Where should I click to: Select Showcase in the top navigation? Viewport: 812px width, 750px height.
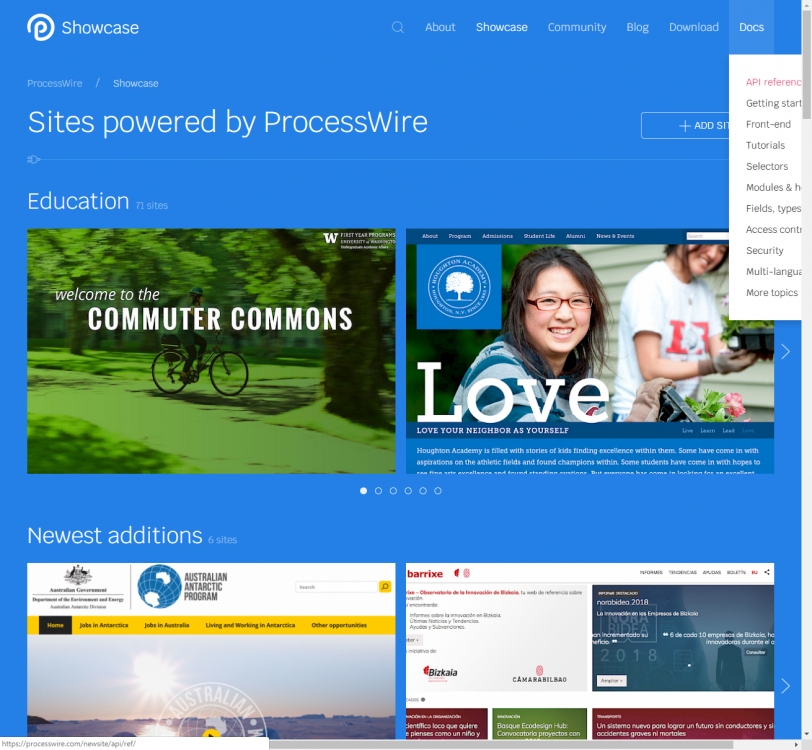pos(502,27)
